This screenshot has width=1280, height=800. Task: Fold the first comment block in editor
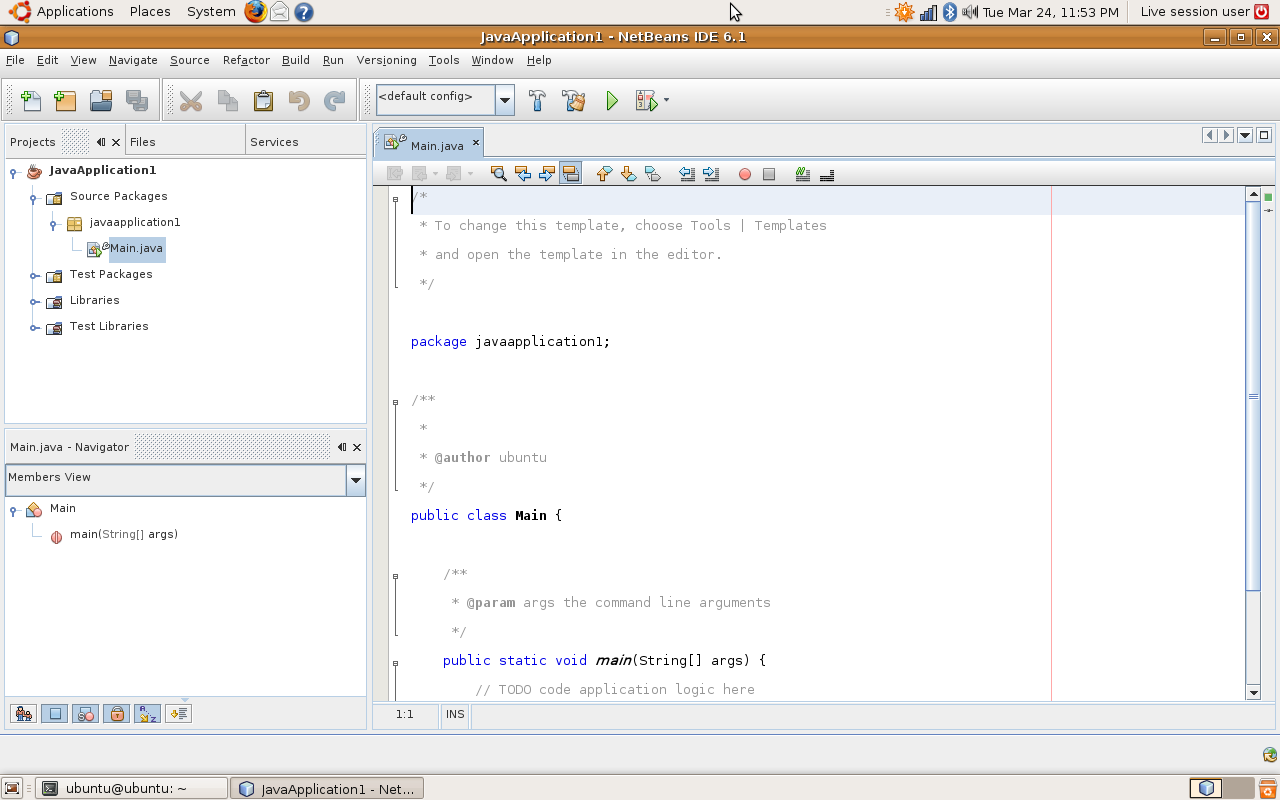tap(396, 199)
